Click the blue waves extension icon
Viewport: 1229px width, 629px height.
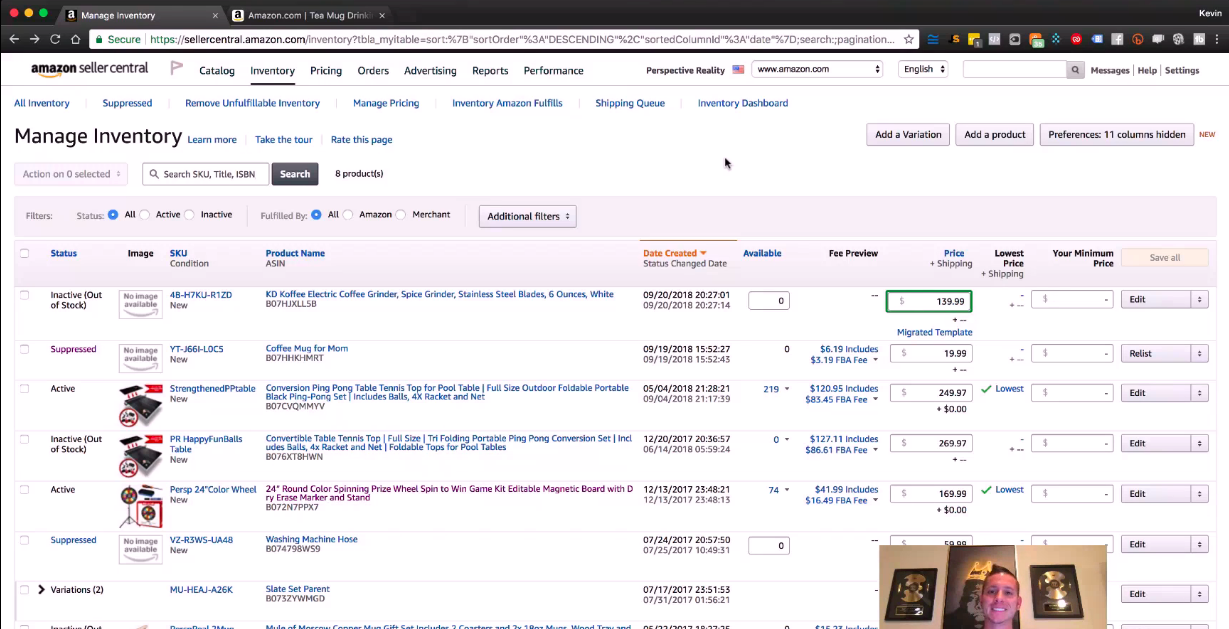click(933, 39)
